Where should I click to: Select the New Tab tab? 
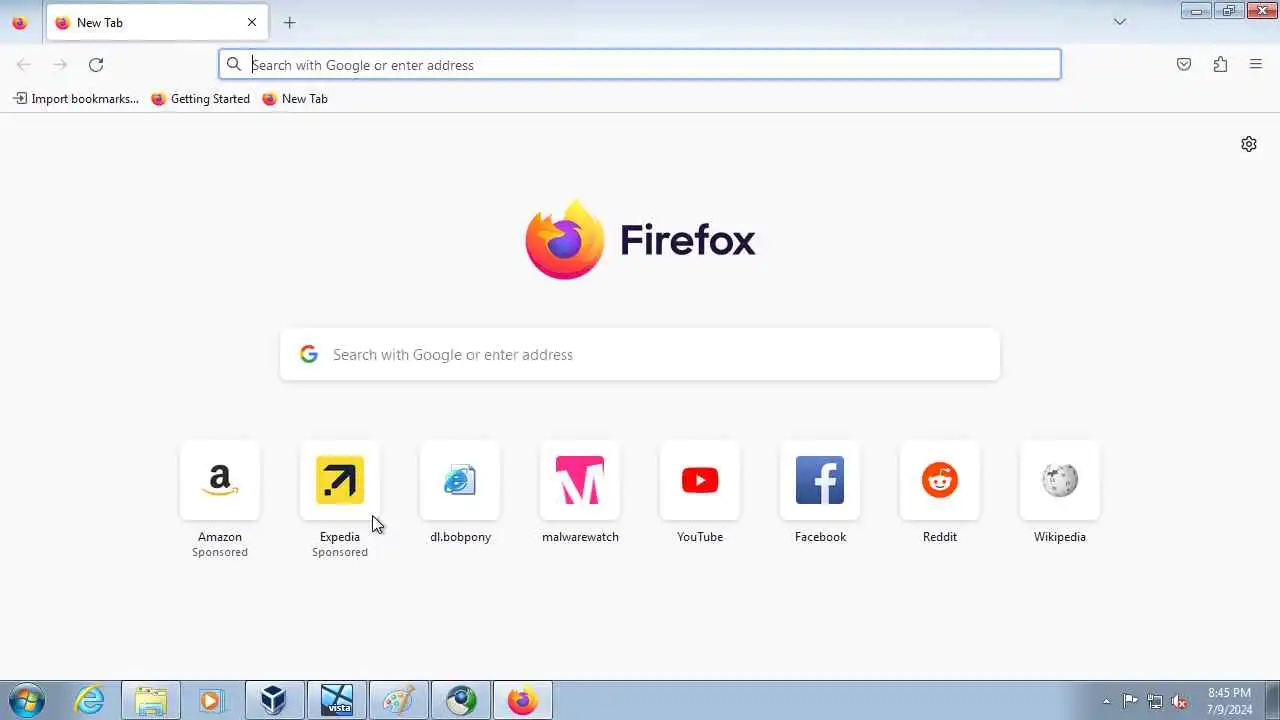coord(157,22)
